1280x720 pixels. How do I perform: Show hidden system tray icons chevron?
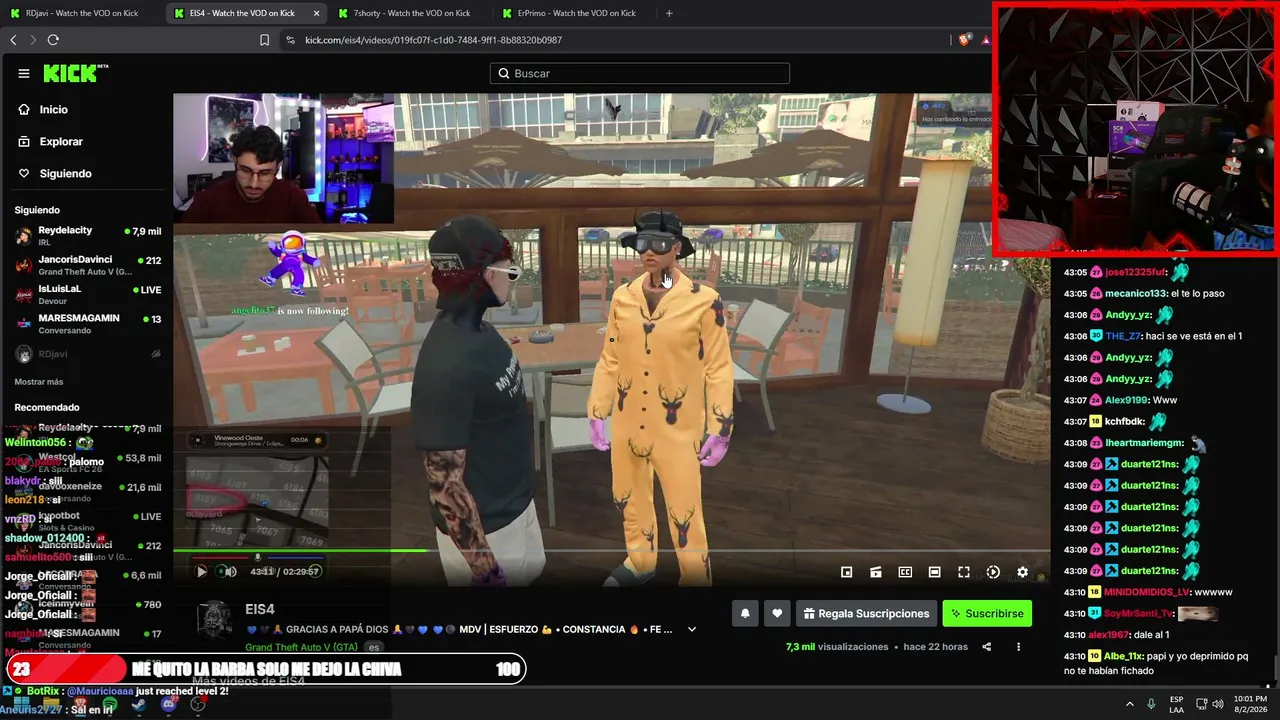tap(1130, 704)
